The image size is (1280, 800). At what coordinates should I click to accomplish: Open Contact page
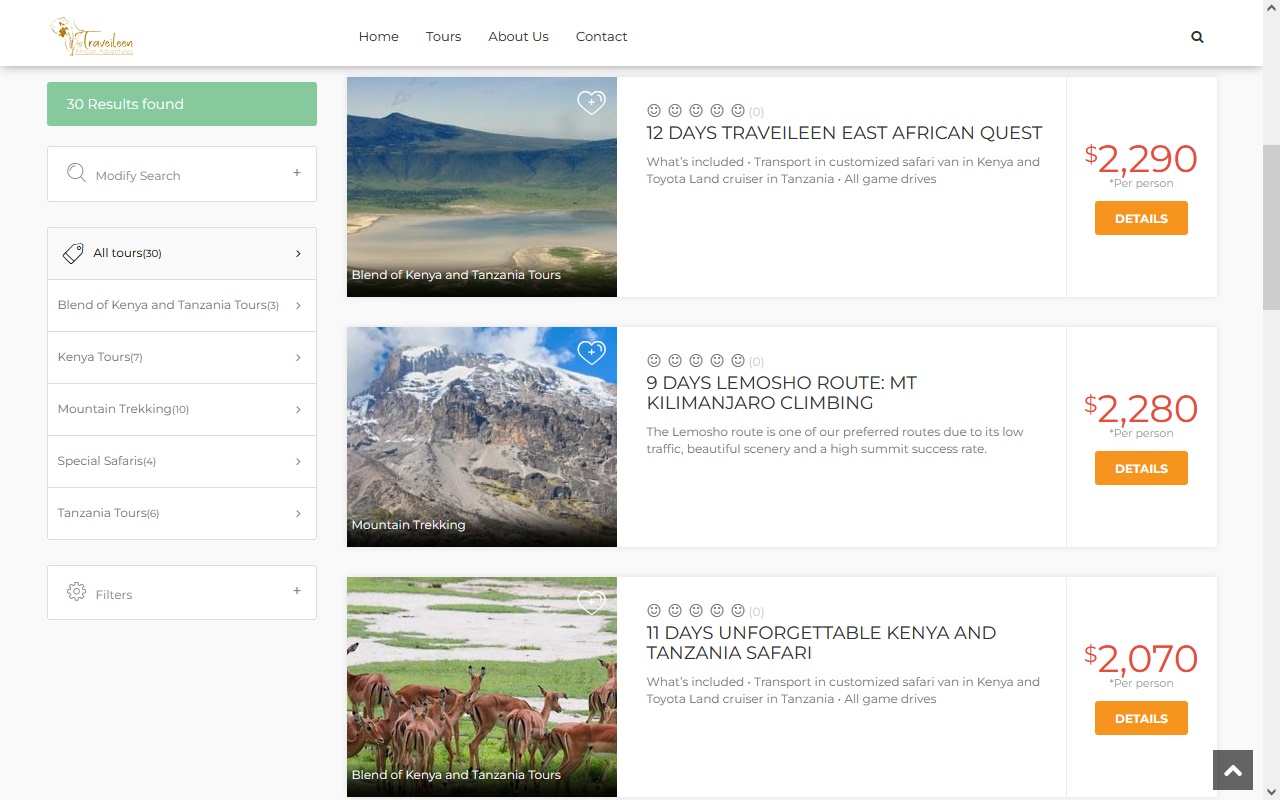click(601, 37)
